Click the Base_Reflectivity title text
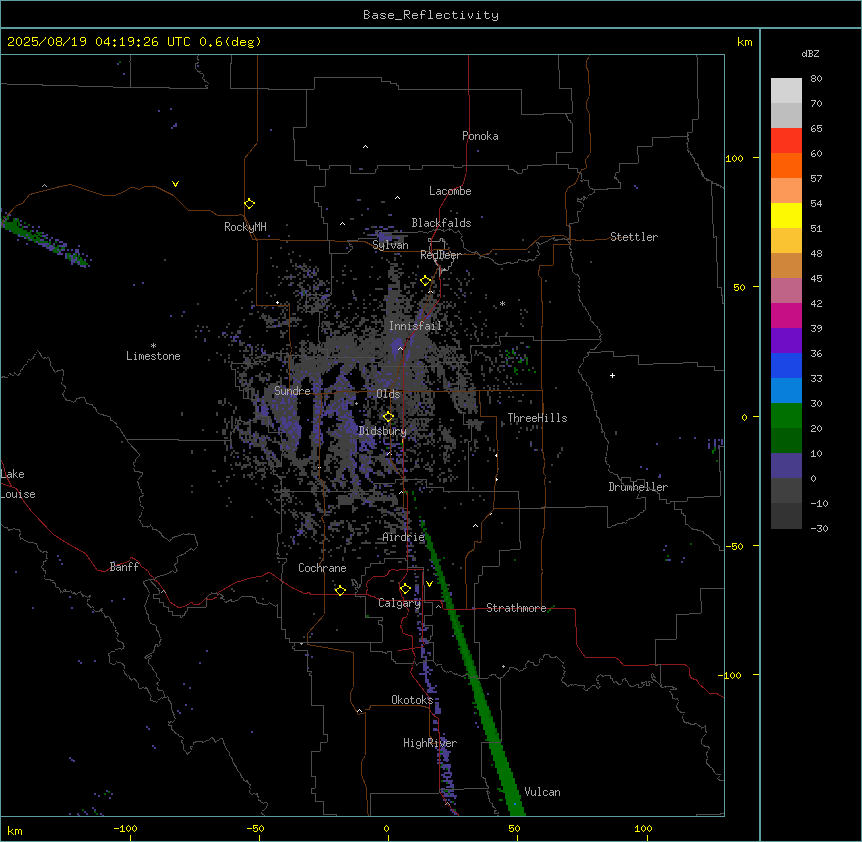The height and width of the screenshot is (842, 862). (431, 15)
